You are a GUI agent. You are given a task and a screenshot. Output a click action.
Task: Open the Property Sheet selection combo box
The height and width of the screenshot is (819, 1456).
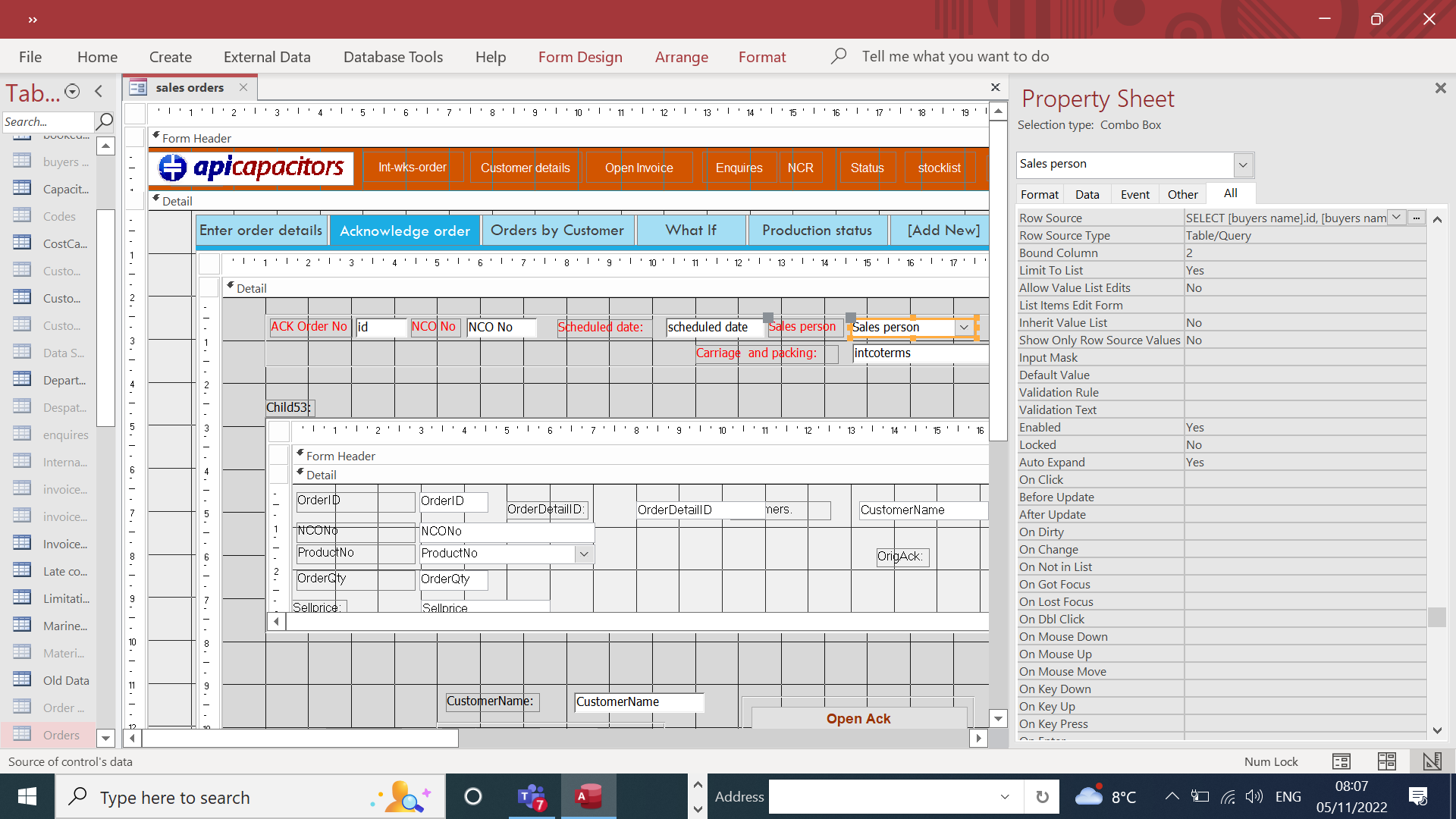[1242, 165]
